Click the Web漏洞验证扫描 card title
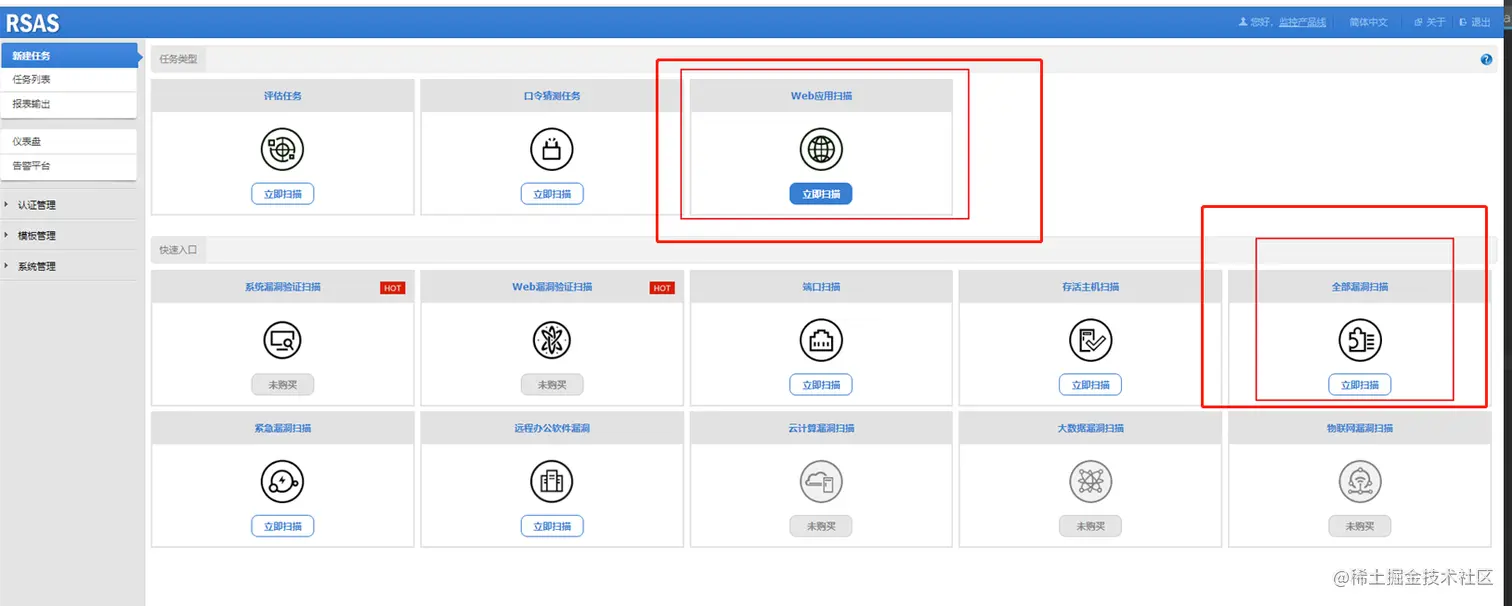The height and width of the screenshot is (606, 1512). (x=552, y=287)
